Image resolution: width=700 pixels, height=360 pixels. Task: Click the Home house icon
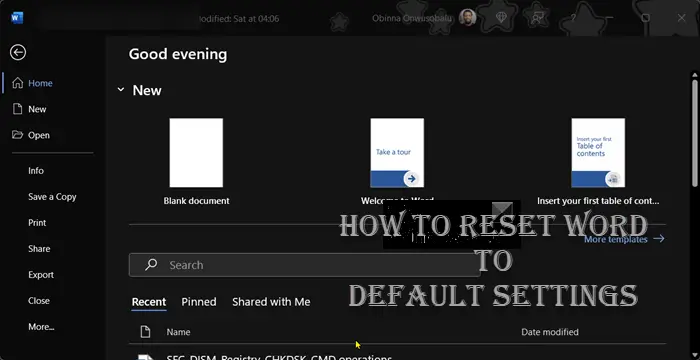(17, 83)
